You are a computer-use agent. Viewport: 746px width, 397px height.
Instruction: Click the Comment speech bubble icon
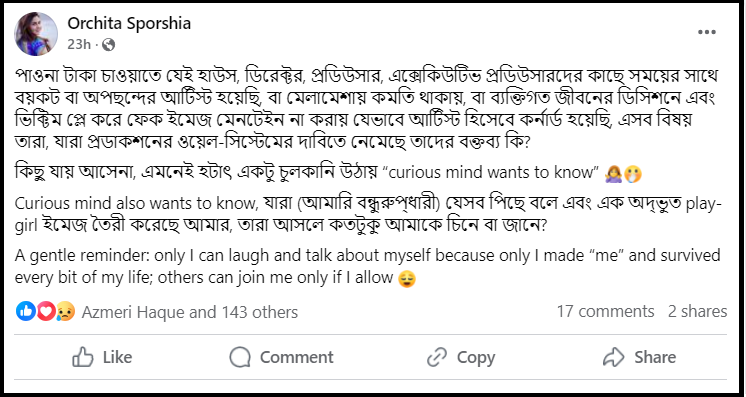[240, 357]
